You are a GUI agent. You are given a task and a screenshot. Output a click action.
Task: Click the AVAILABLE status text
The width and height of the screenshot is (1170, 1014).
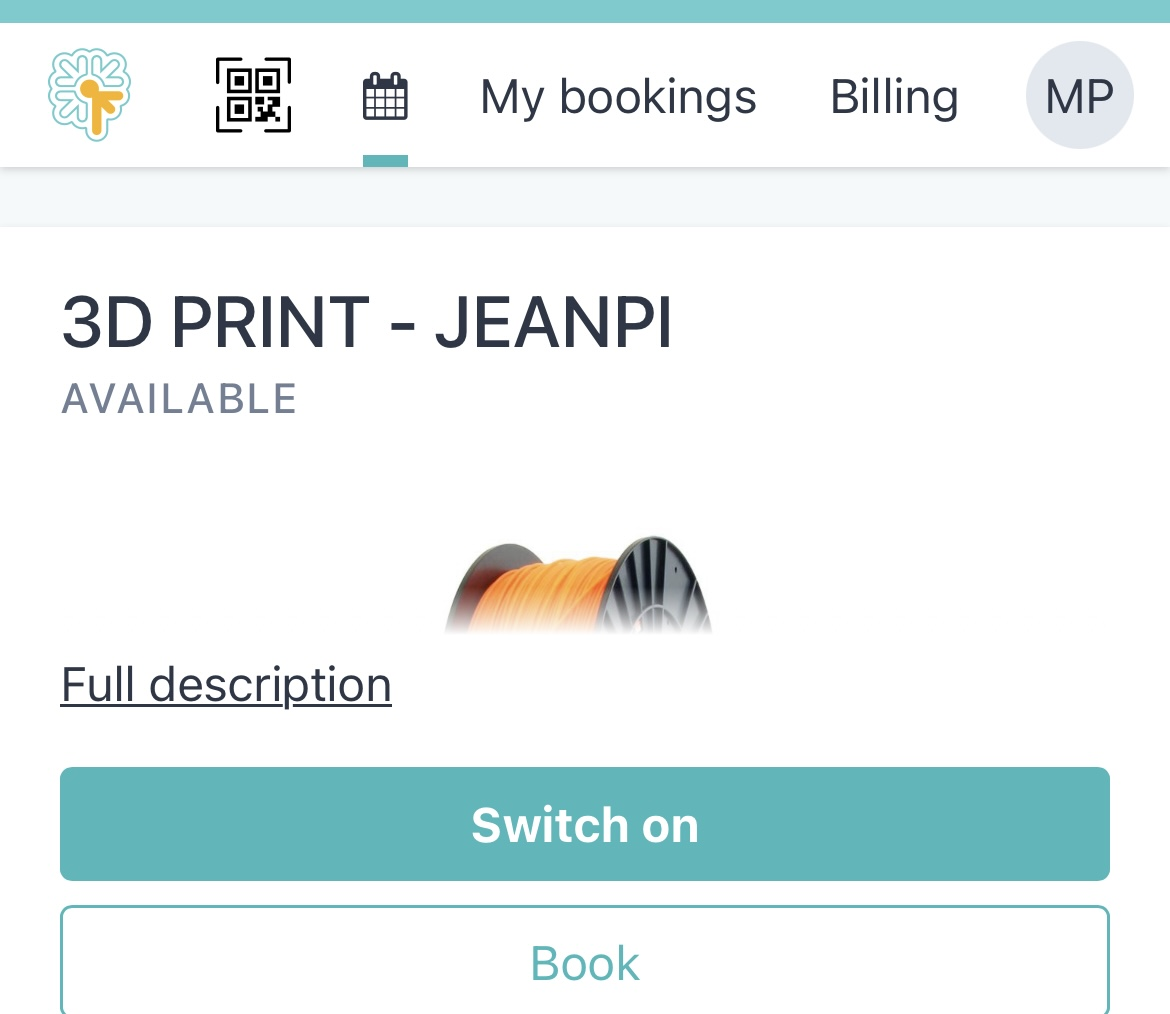(x=179, y=398)
